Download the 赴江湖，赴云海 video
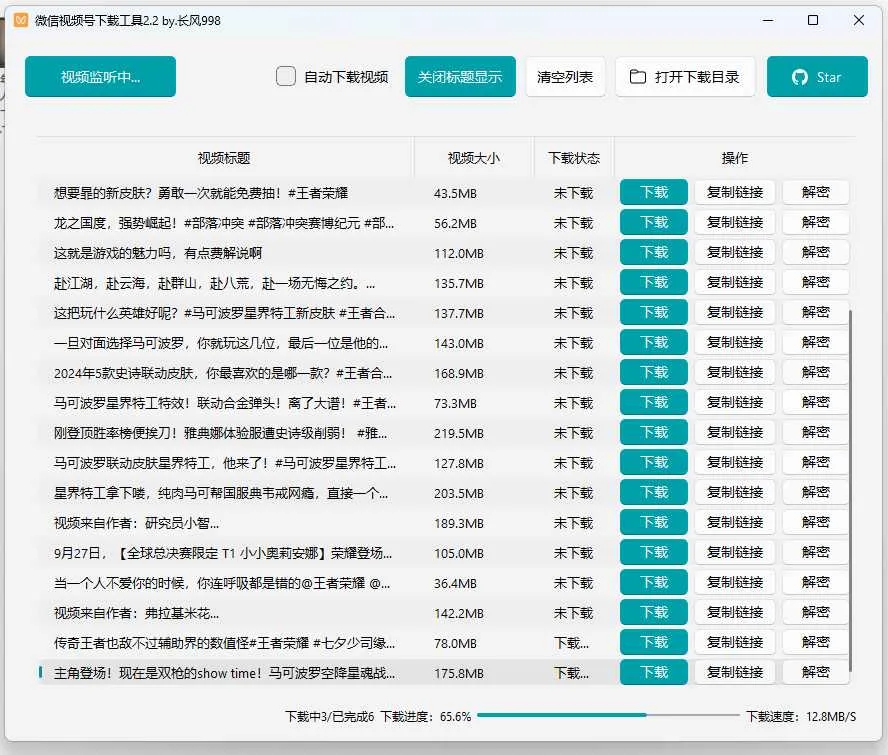Screen dimensions: 888x755 654,283
